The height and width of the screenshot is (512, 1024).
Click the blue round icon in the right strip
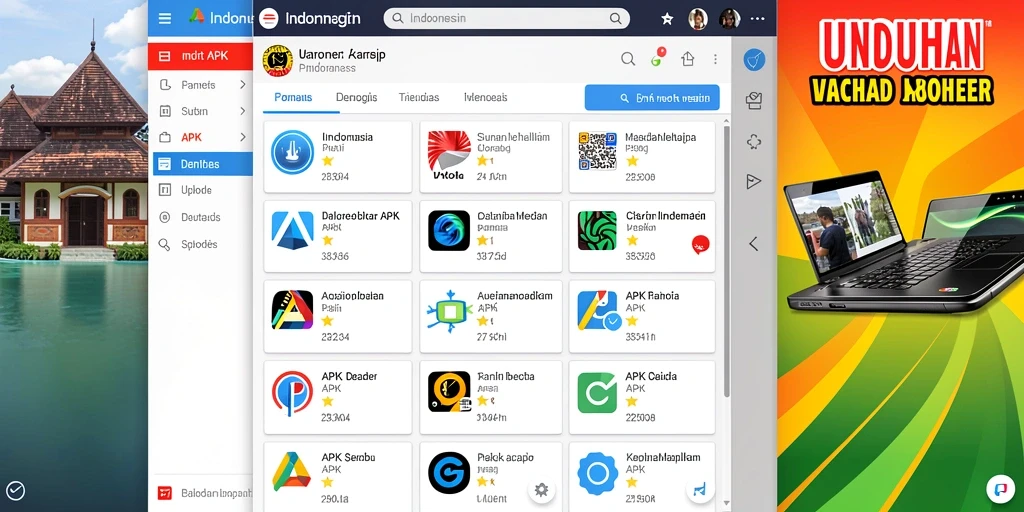coord(754,60)
